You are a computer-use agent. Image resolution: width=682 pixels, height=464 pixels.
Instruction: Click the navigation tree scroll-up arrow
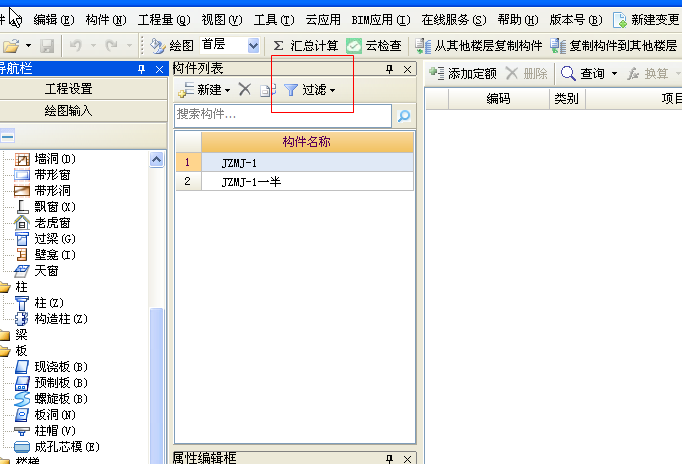coord(157,160)
